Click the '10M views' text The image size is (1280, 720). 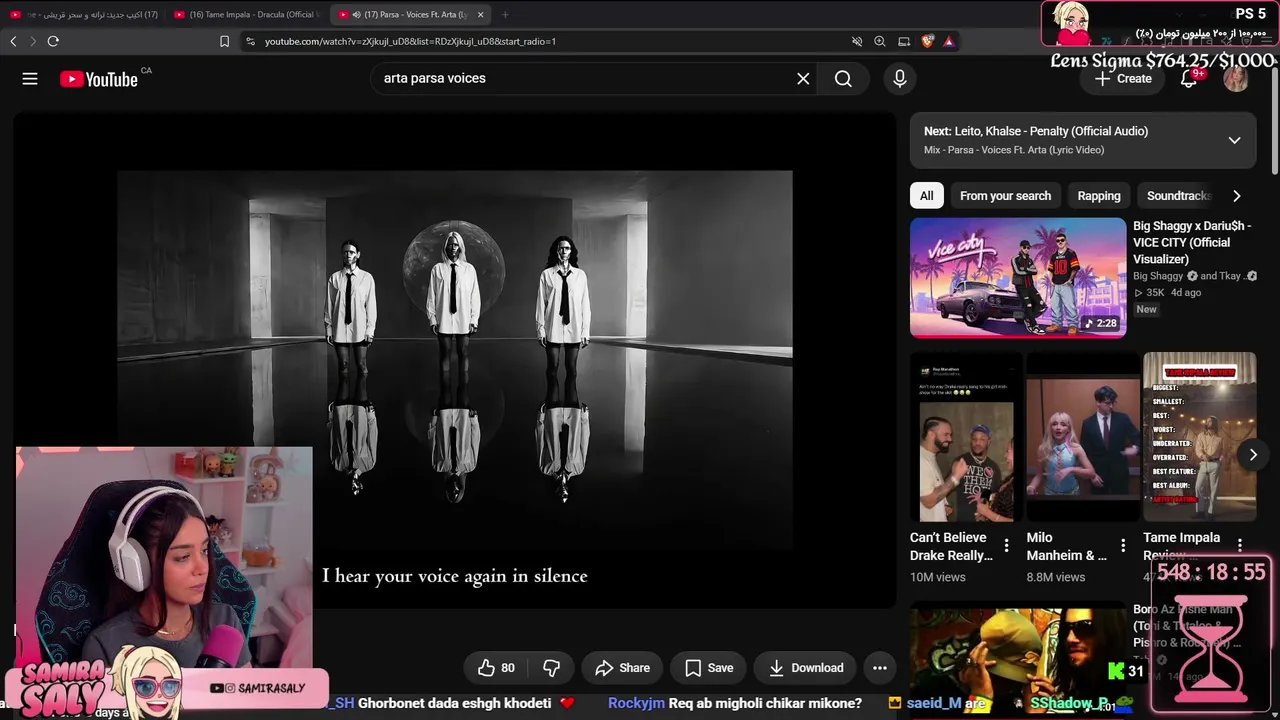(x=938, y=577)
